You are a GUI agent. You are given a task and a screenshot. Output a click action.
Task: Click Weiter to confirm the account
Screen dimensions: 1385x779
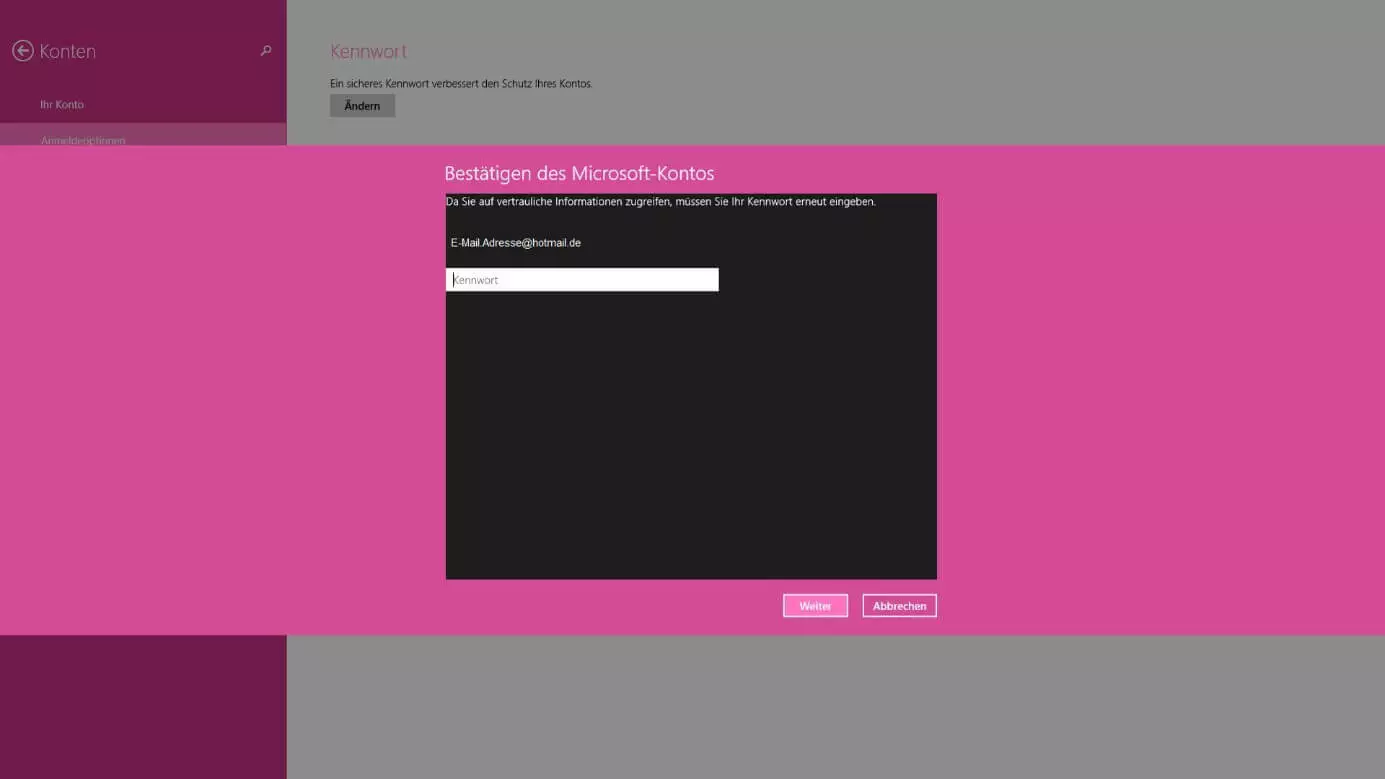815,606
